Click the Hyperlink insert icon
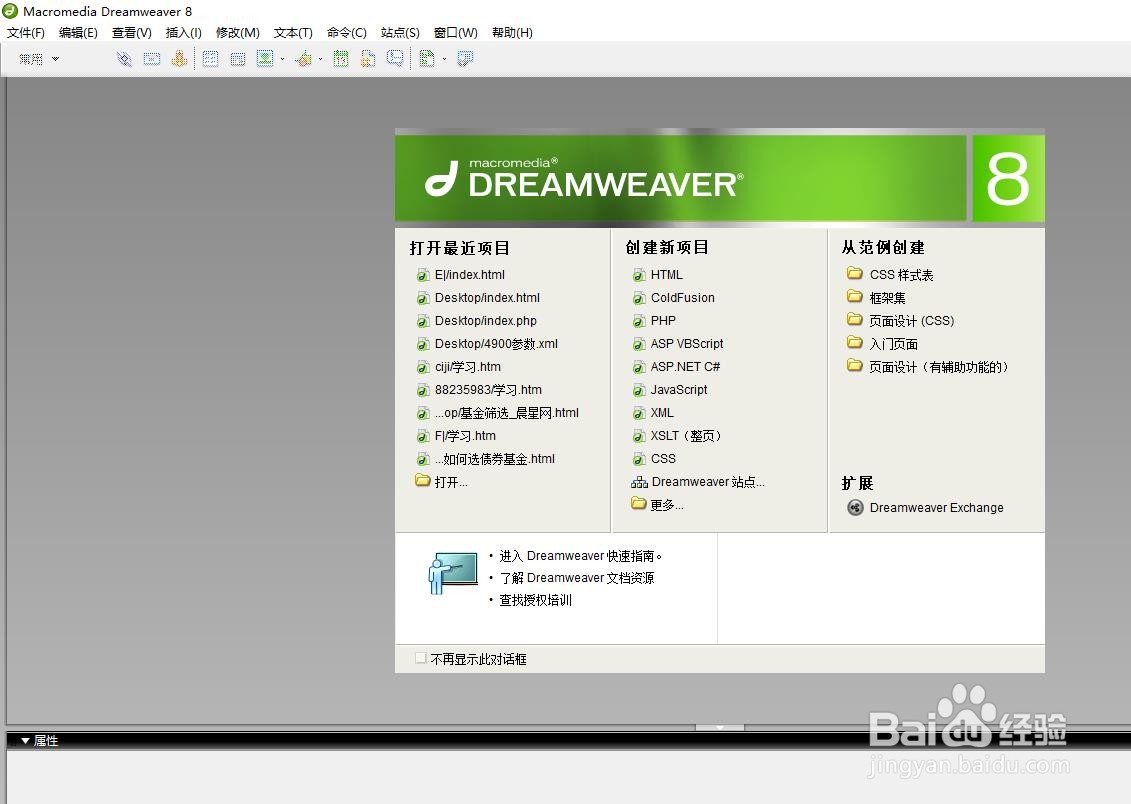This screenshot has height=804, width=1131. [124, 59]
